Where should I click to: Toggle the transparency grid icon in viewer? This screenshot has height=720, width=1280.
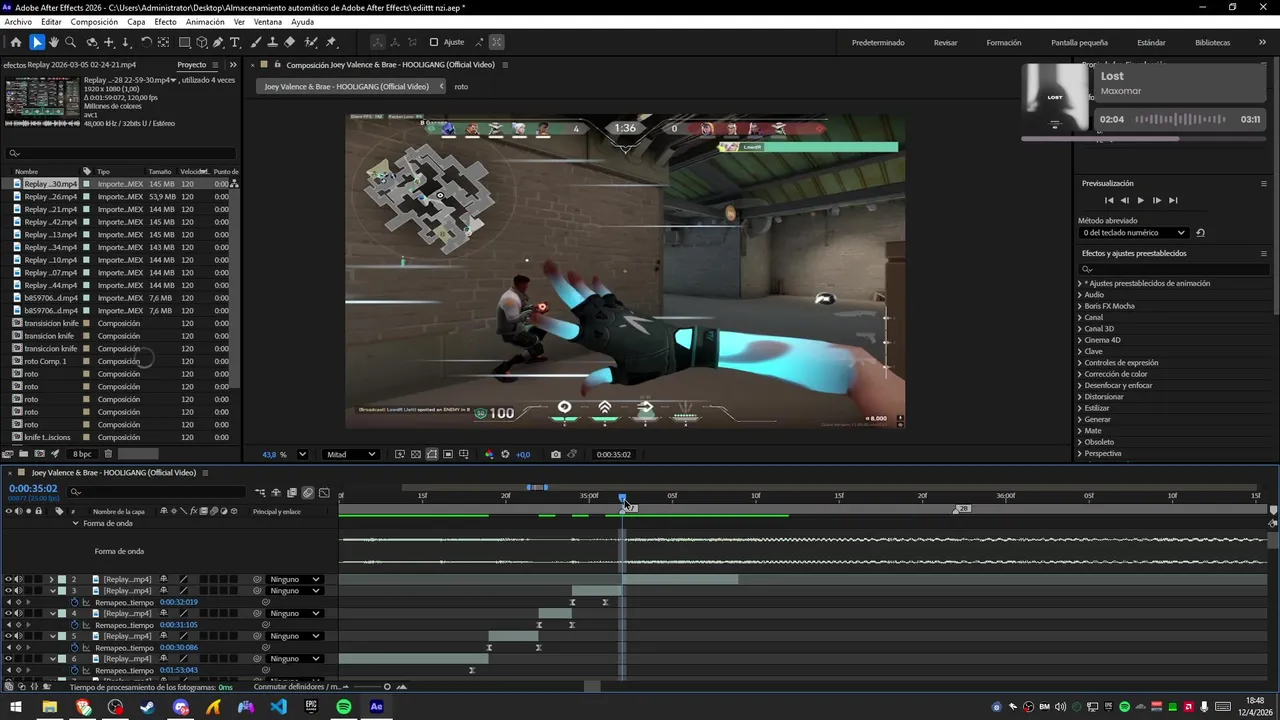tap(416, 454)
